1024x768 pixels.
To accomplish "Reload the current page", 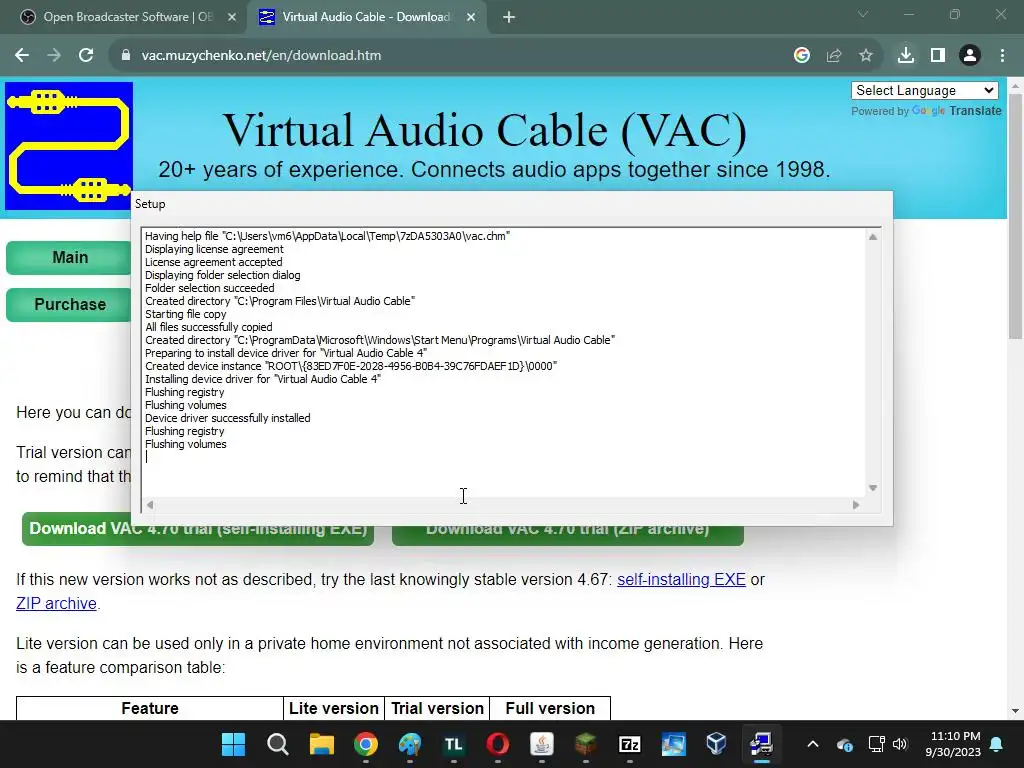I will point(86,56).
